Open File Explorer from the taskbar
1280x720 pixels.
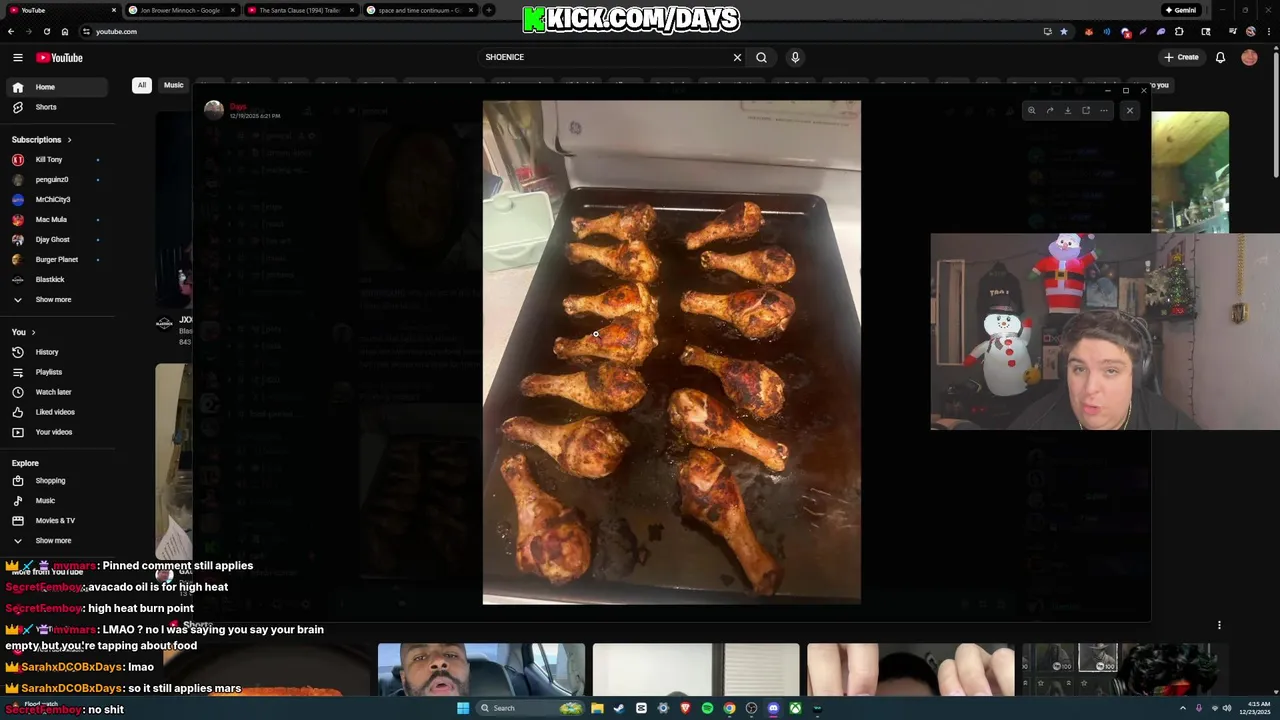(597, 708)
